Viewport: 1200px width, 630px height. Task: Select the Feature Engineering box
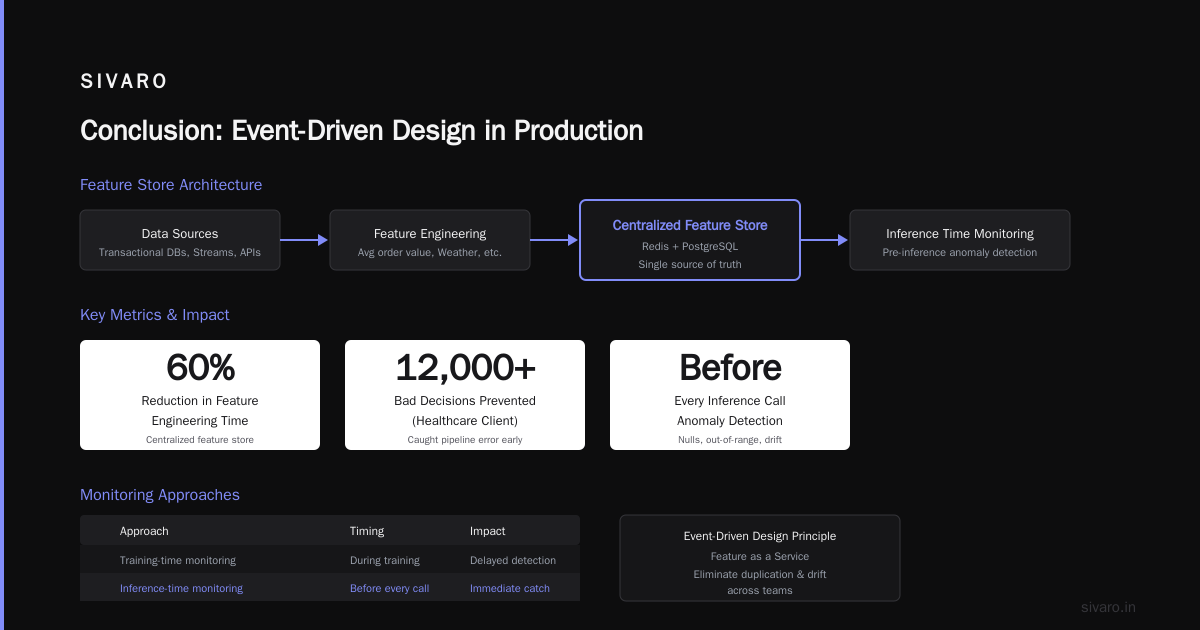point(430,240)
